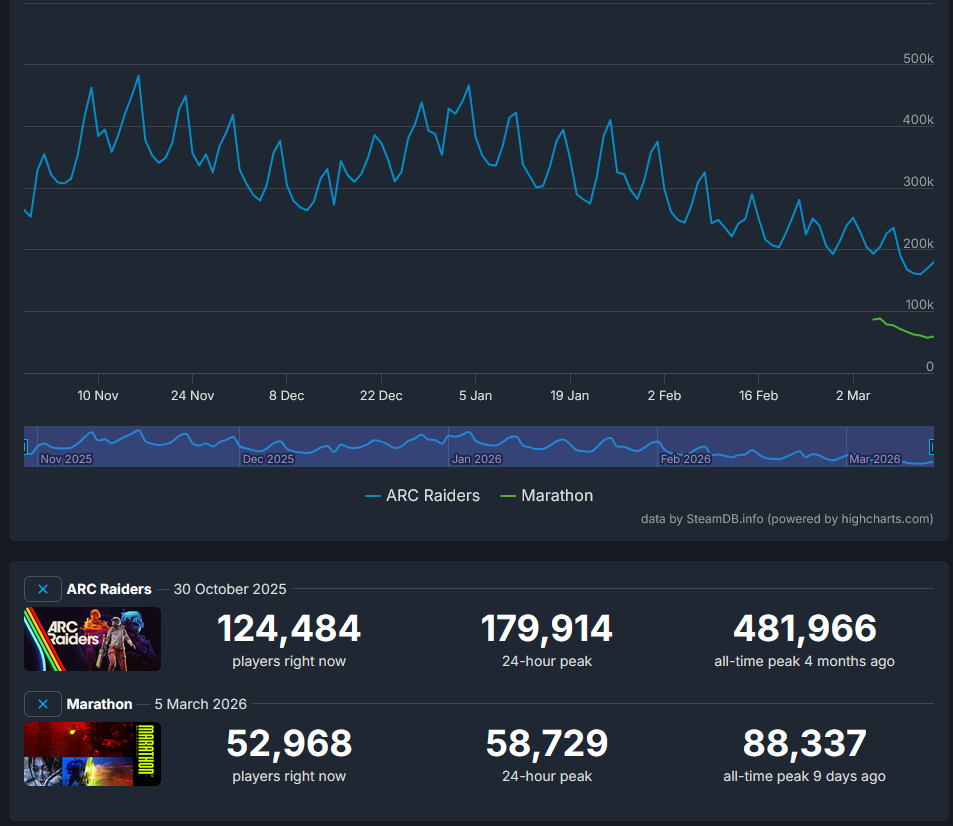Open the Marathon game title link
This screenshot has height=826, width=953.
(x=99, y=704)
